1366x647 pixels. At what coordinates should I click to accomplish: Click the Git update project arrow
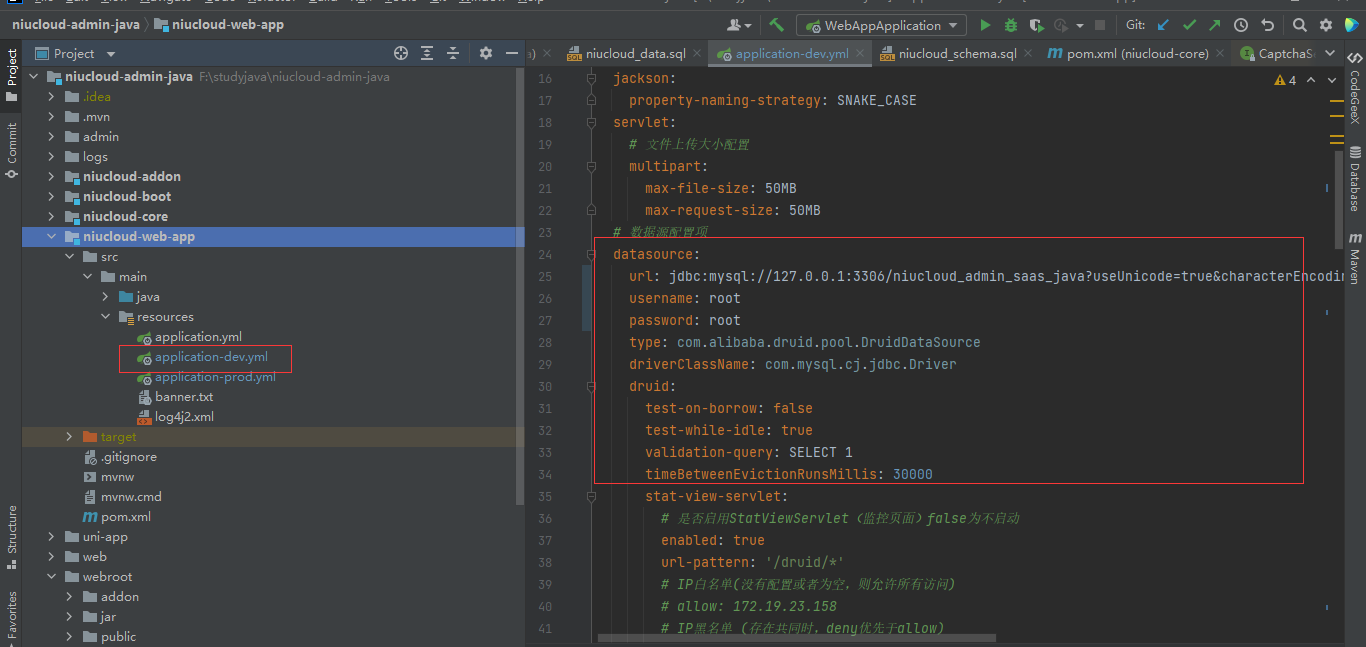[1163, 25]
